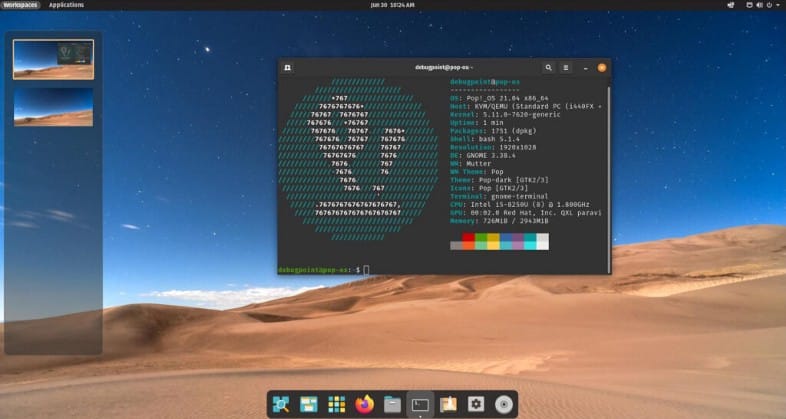786x419 pixels.
Task: Click the '1731 (dpkg)' packages text
Action: (x=514, y=131)
